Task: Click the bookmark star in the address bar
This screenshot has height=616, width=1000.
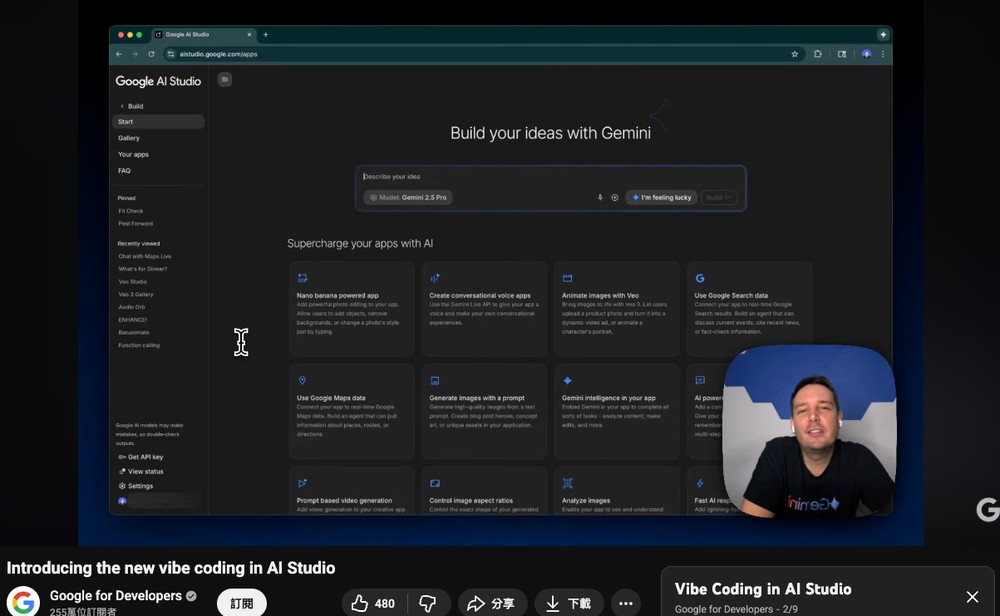Action: (794, 54)
